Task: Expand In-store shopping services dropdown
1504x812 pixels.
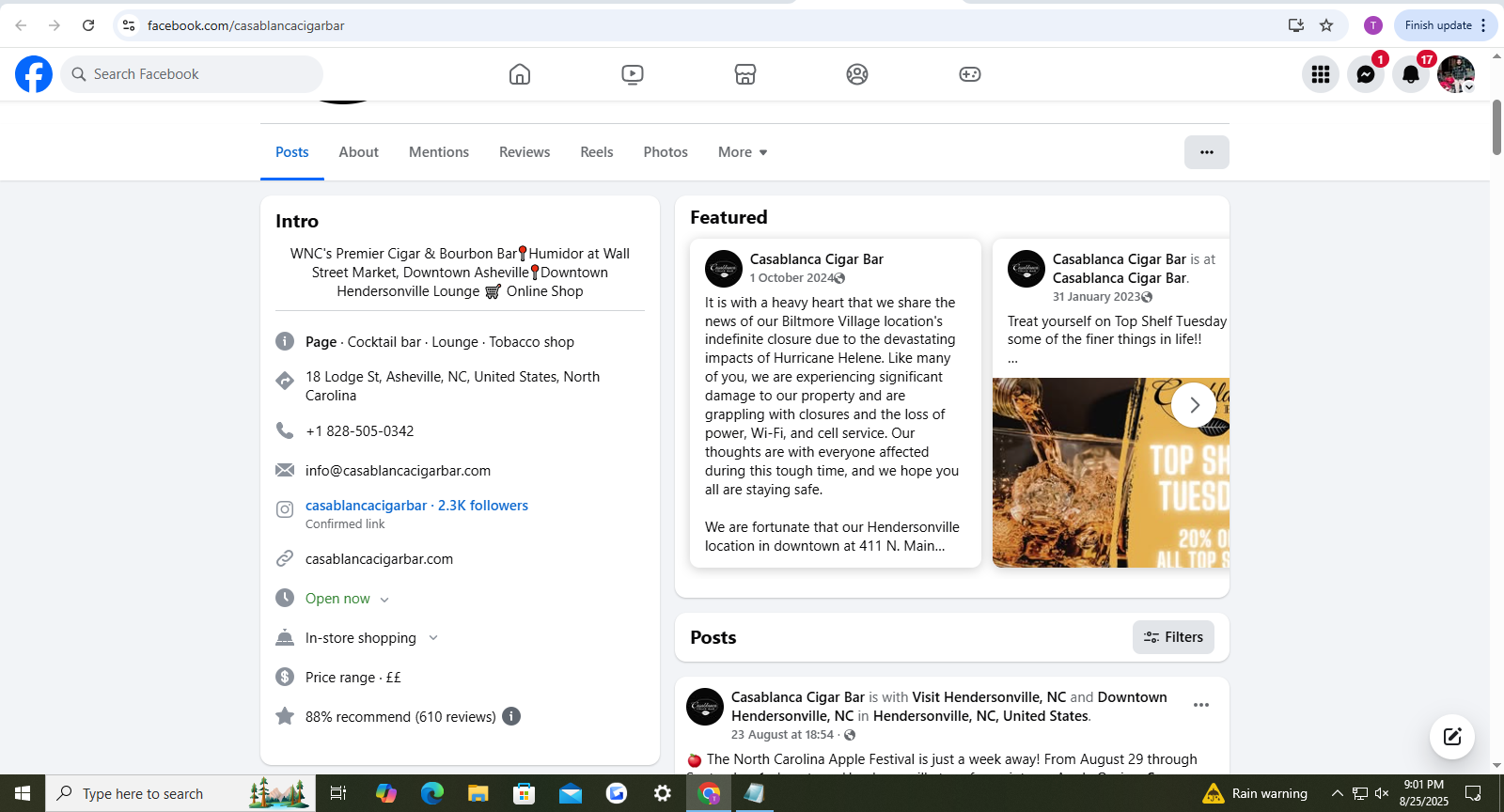Action: 433,638
